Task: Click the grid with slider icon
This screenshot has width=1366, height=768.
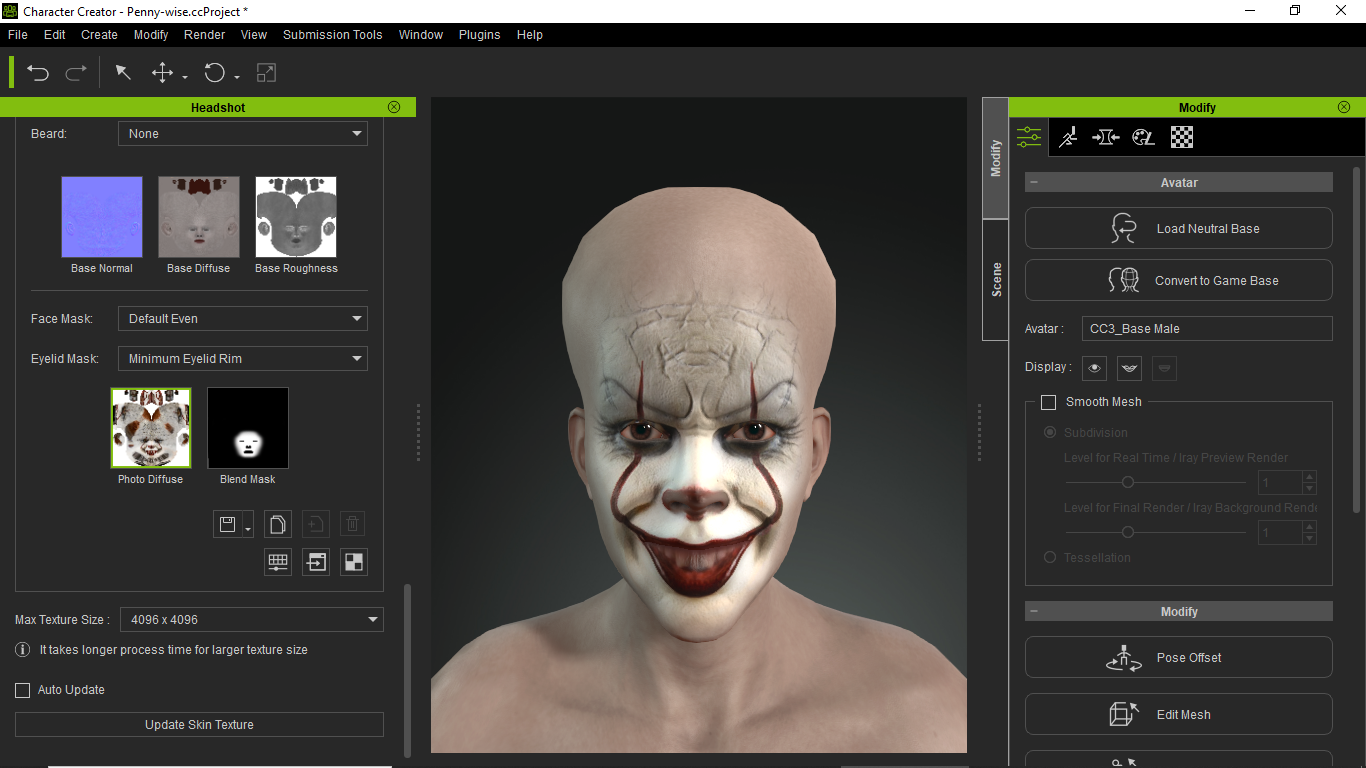Action: click(278, 562)
